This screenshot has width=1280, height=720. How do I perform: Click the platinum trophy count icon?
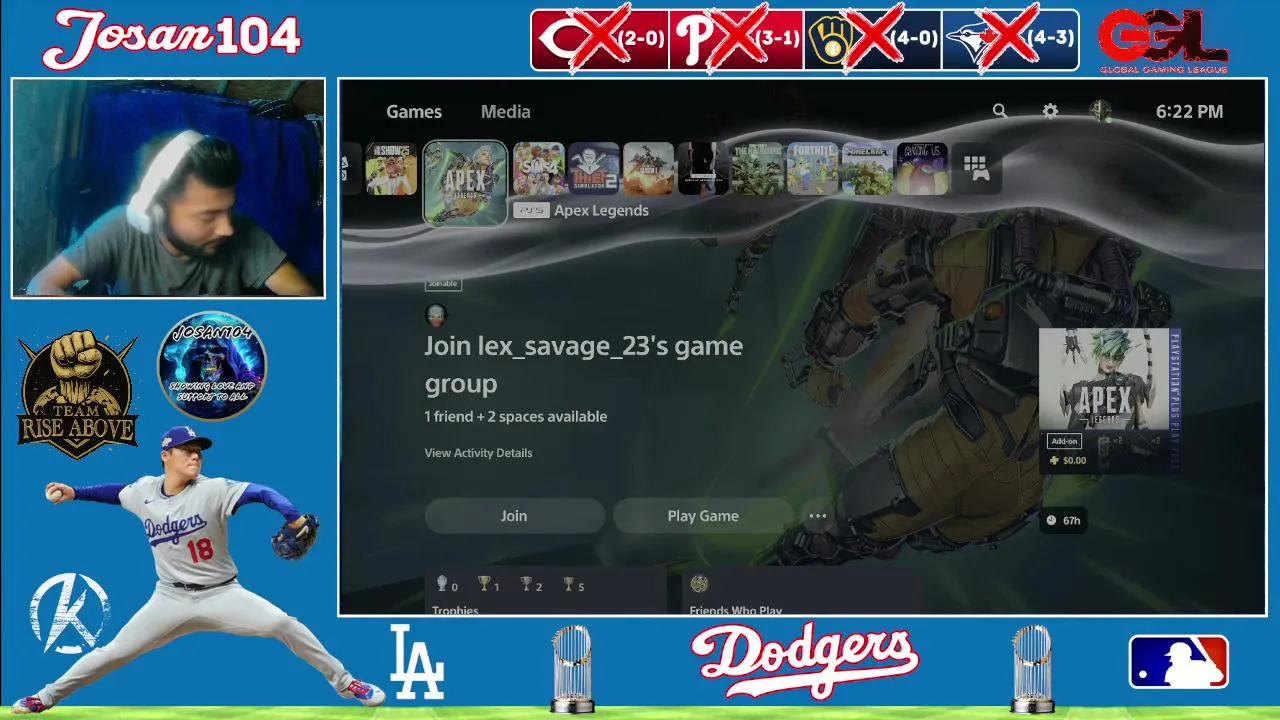coord(442,583)
